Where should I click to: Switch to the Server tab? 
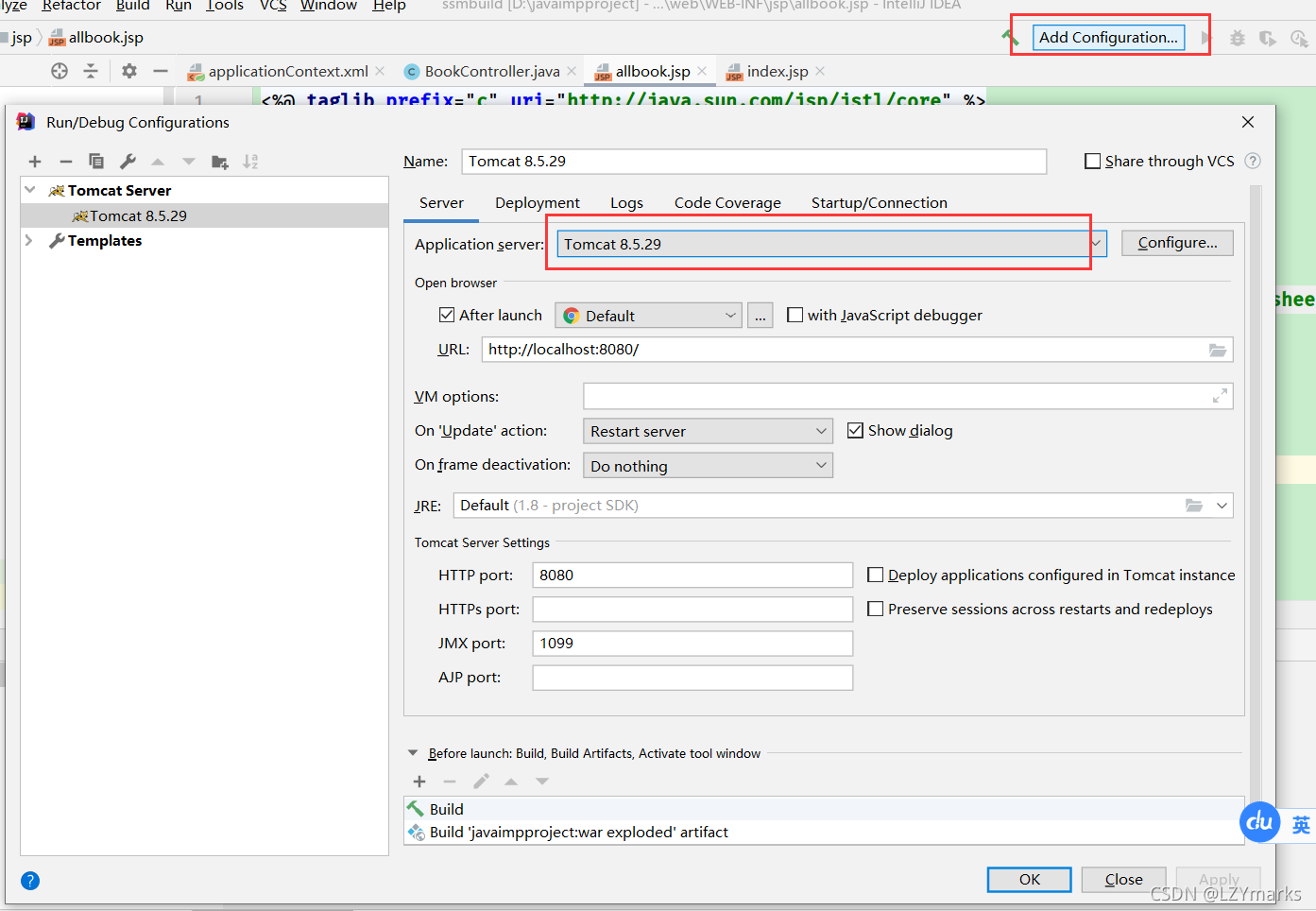click(441, 202)
